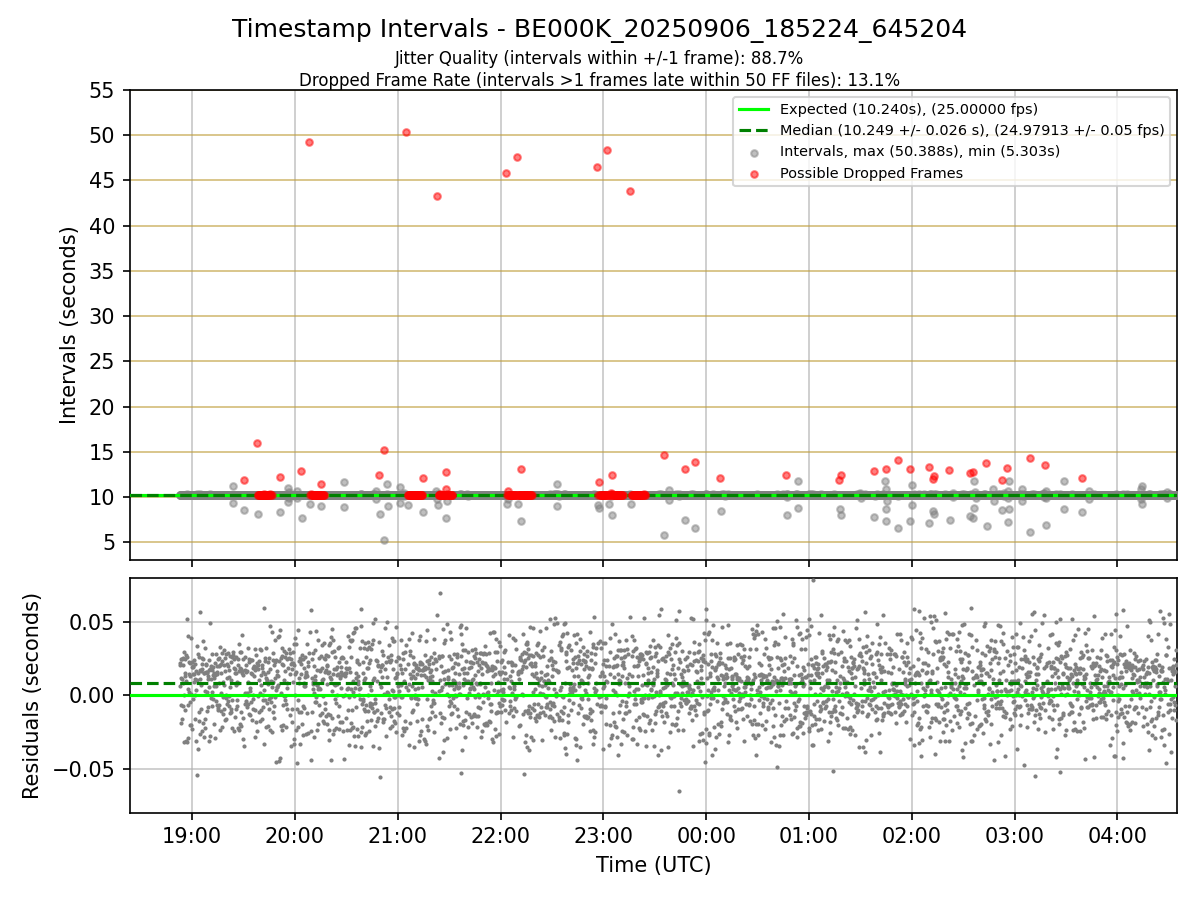Screen dimensions: 1200x900
Task: Click the red dot near 16 seconds before 20:00
Action: tap(257, 443)
